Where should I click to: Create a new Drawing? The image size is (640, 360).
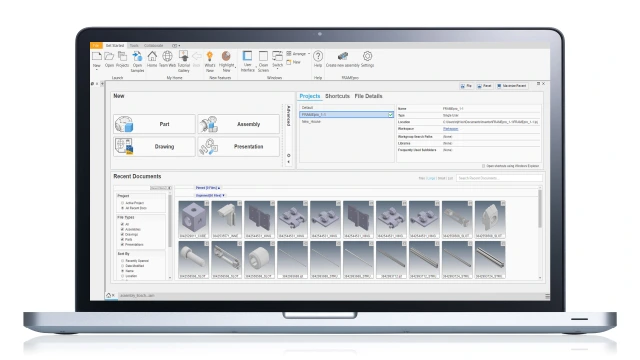tap(154, 147)
